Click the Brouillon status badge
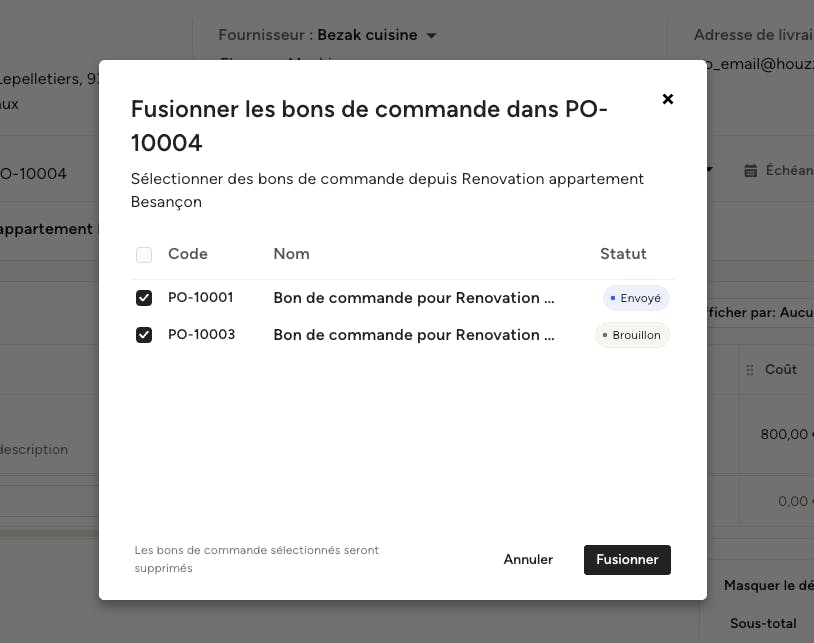 632,335
